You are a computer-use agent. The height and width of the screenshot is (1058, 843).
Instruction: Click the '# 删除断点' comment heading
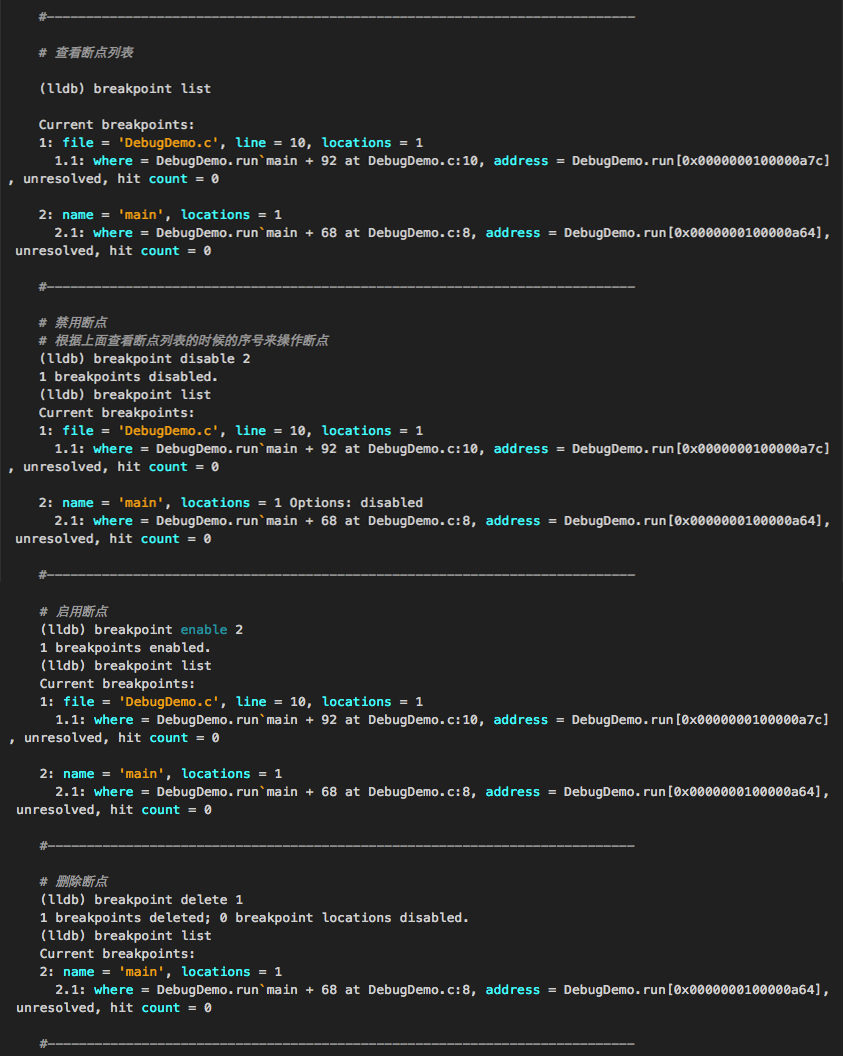pyautogui.click(x=73, y=882)
